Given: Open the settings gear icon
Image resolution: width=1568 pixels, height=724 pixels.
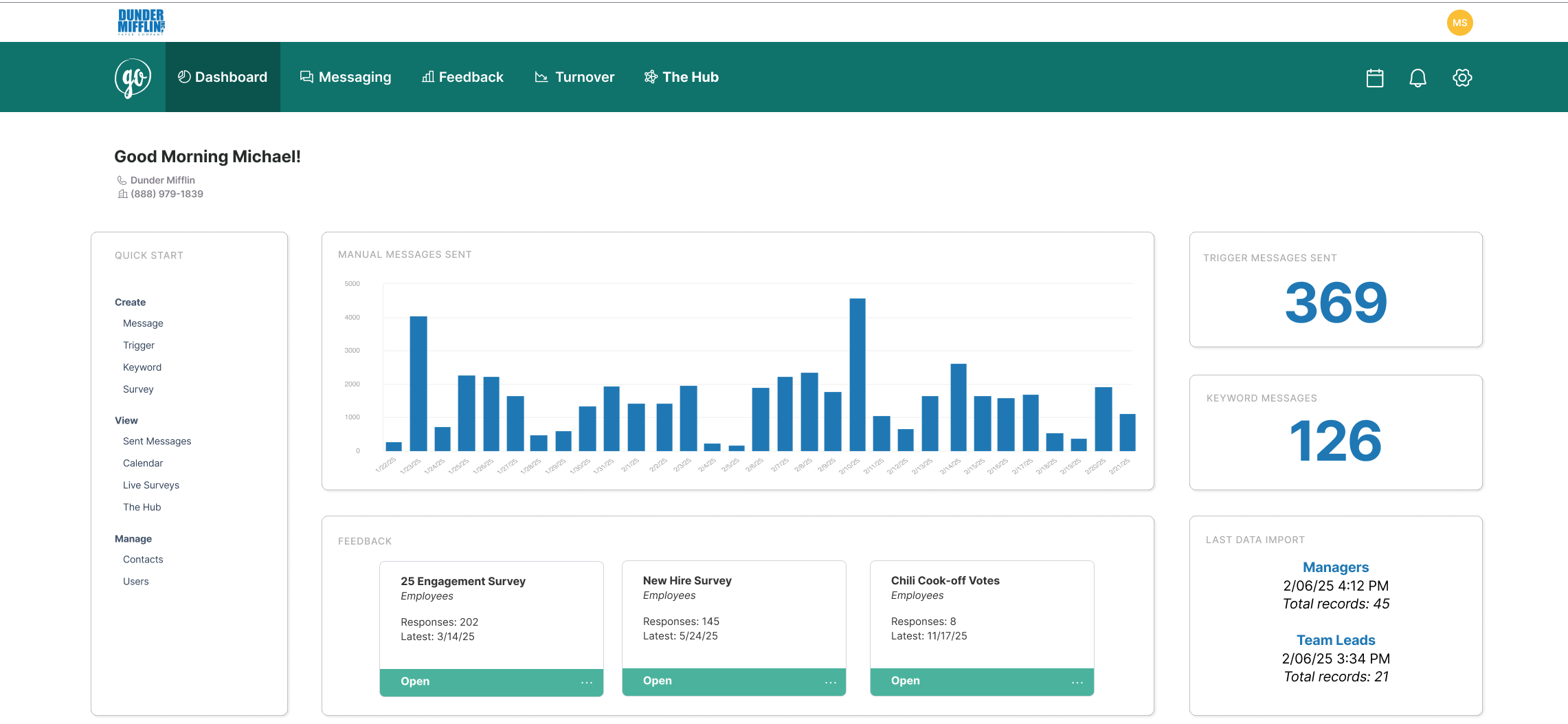Looking at the screenshot, I should click(x=1461, y=78).
